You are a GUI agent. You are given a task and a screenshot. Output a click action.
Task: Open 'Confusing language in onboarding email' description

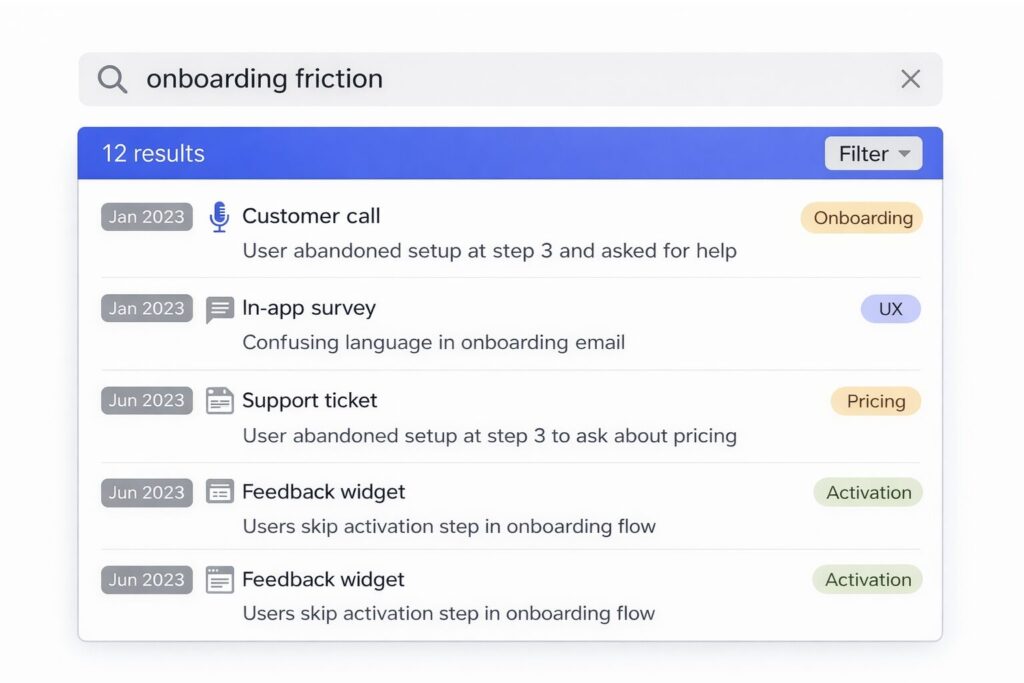(433, 342)
